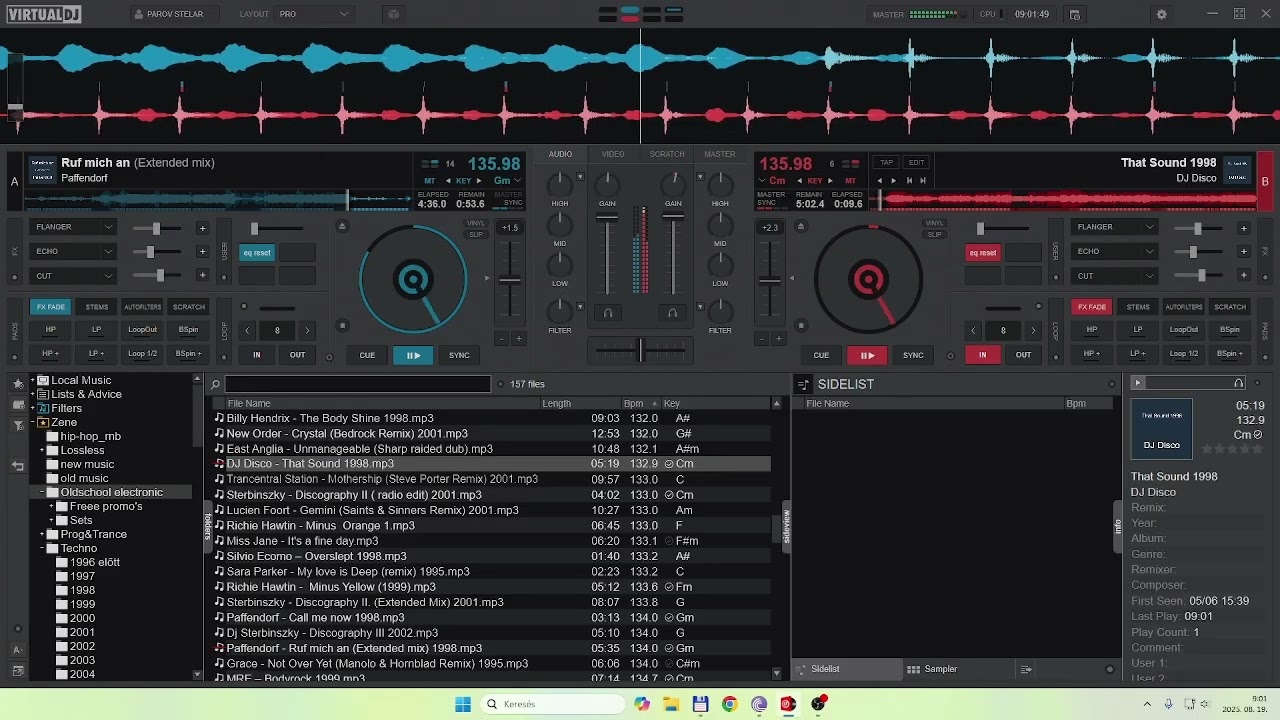Toggle SLIP mode on deck B

click(934, 235)
